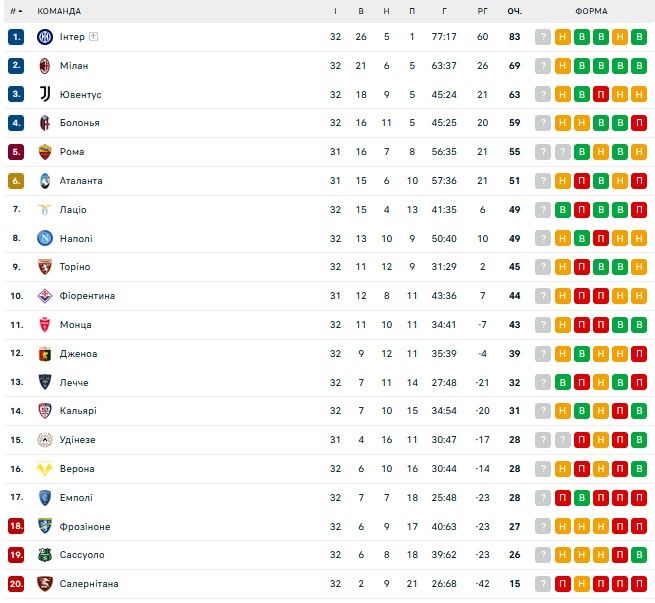
Task: Click the Torino bull logo
Action: point(44,267)
